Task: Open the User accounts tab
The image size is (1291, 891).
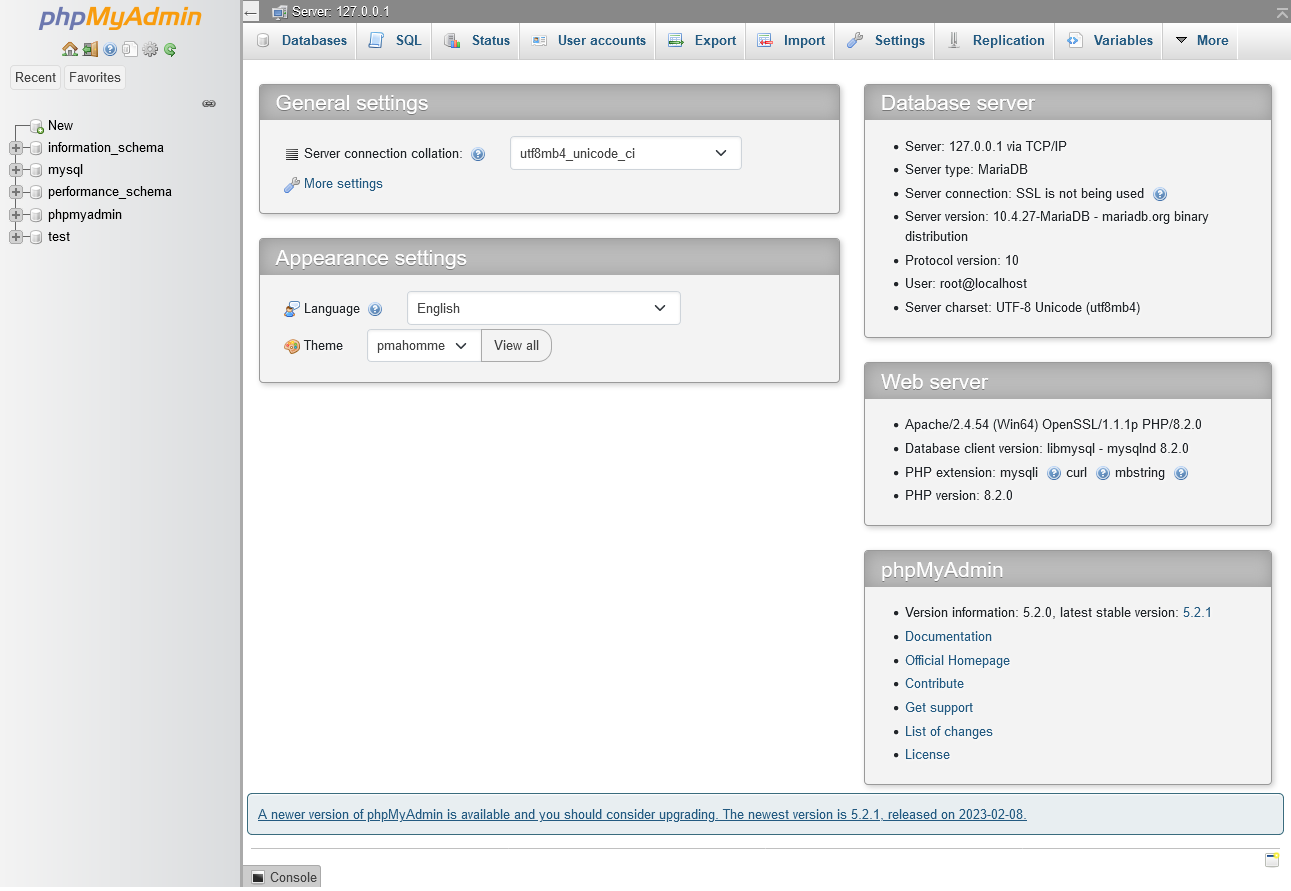Action: [587, 40]
